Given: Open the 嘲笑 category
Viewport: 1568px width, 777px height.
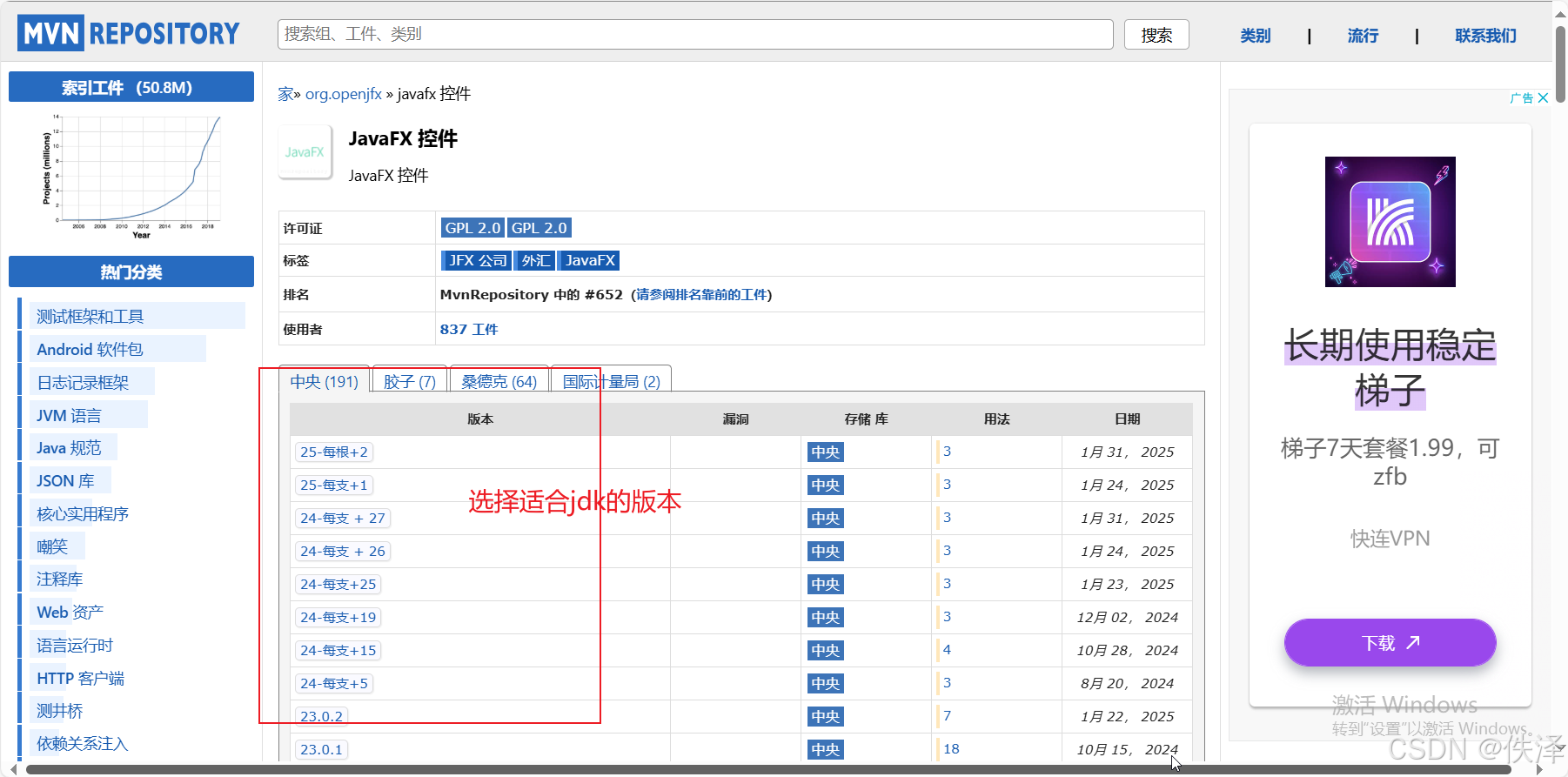Looking at the screenshot, I should pos(52,546).
